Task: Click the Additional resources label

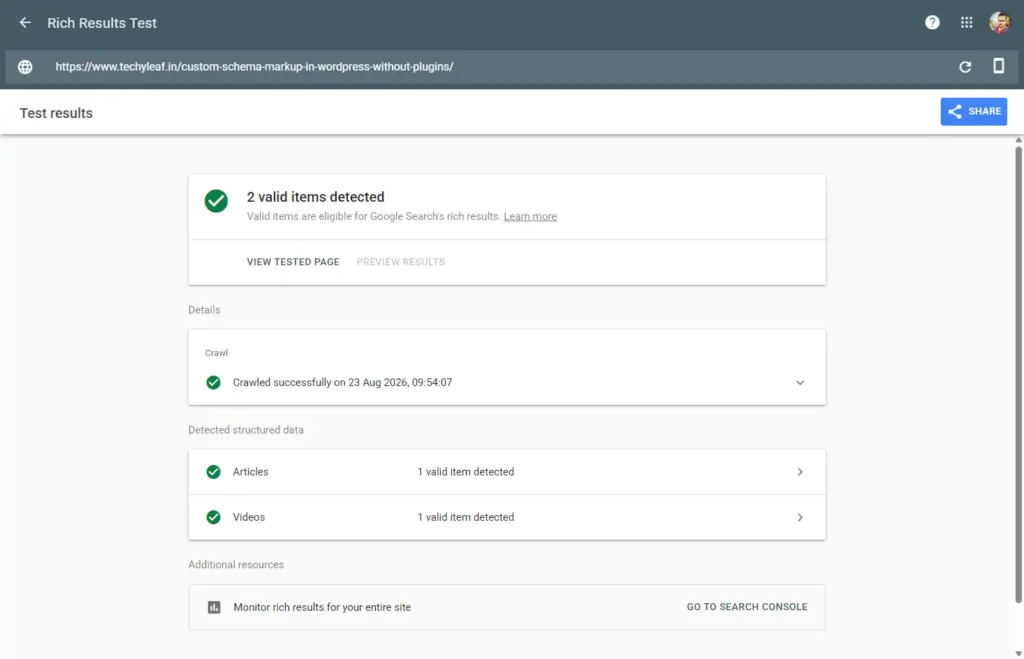Action: tap(236, 564)
